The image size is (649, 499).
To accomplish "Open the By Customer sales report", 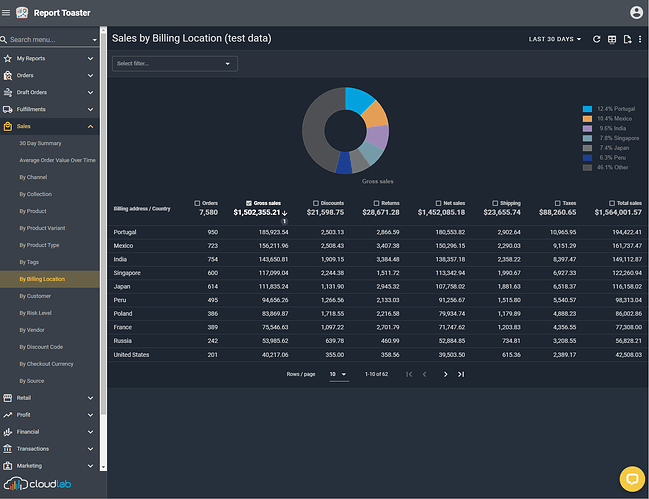I will pyautogui.click(x=35, y=296).
